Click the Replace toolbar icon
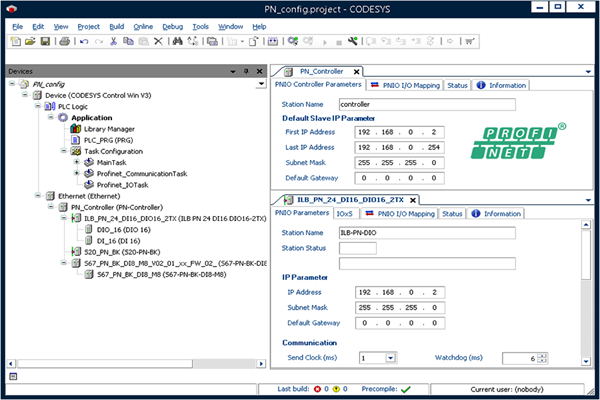The width and height of the screenshot is (600, 400). click(192, 41)
